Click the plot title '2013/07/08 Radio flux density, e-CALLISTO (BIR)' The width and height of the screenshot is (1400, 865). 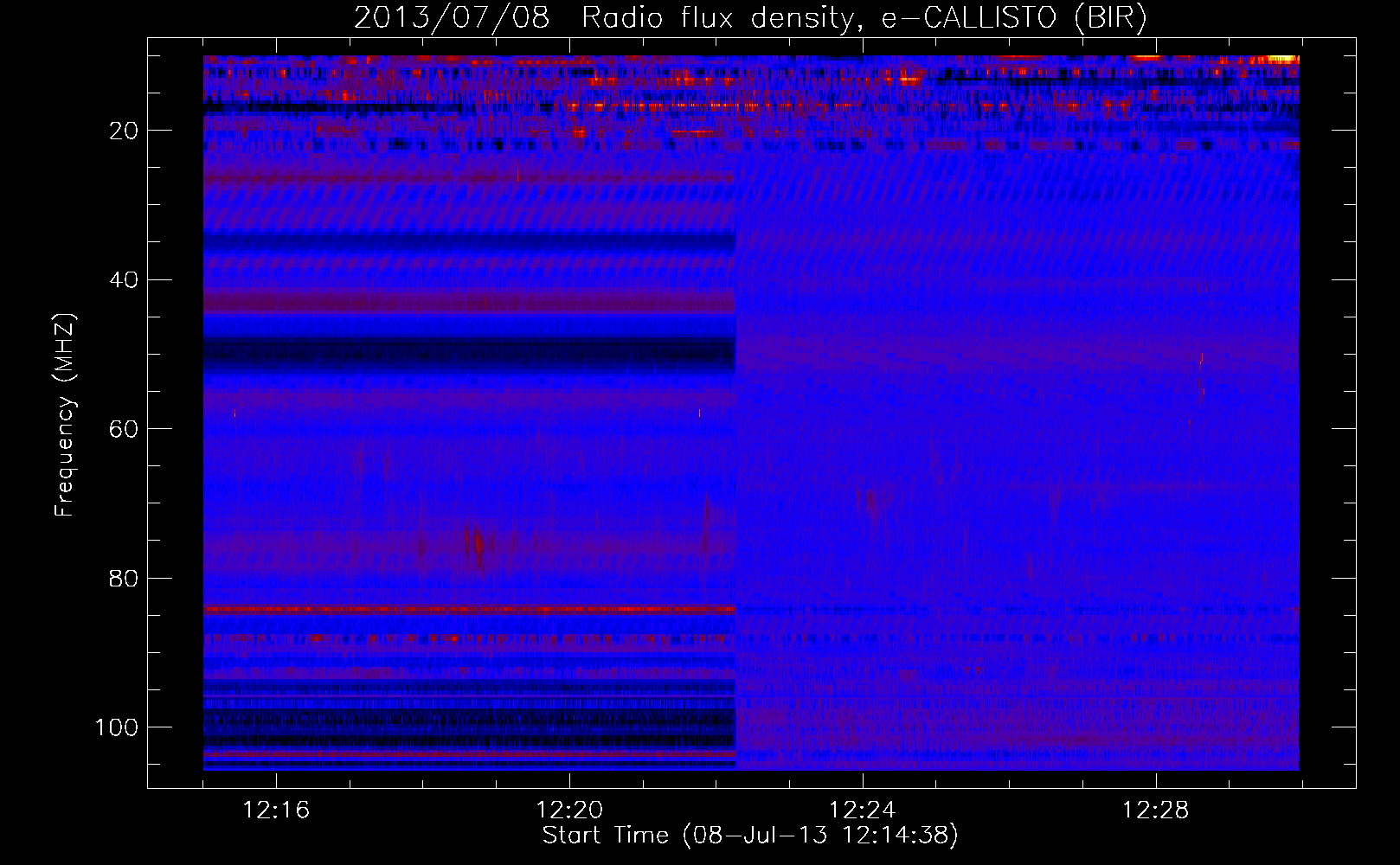(x=750, y=18)
